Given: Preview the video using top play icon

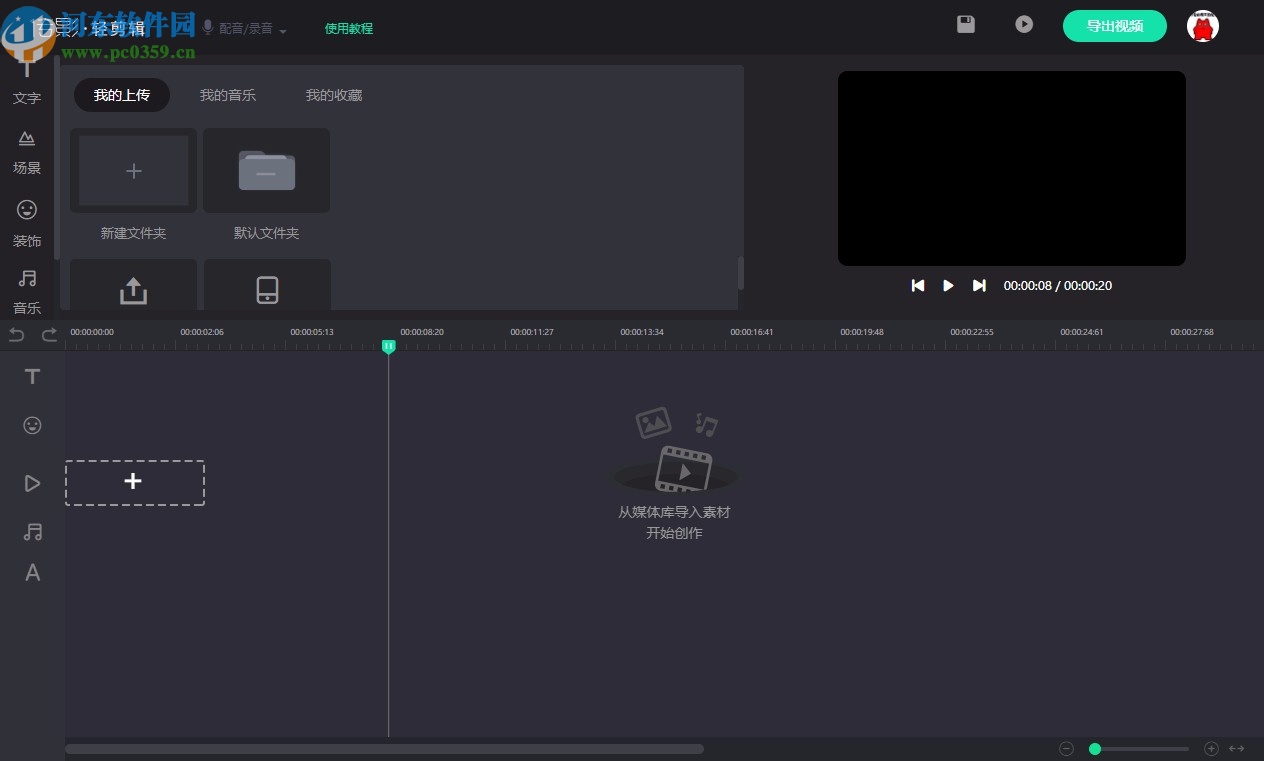Looking at the screenshot, I should 1024,24.
